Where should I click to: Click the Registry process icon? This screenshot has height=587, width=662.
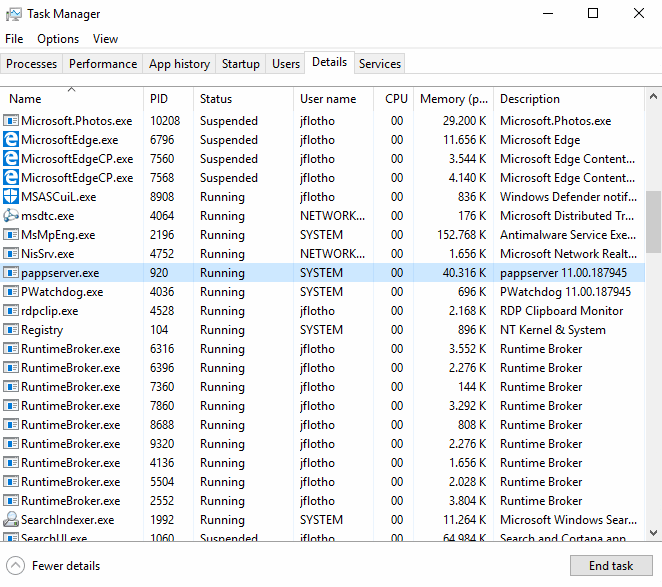tap(11, 330)
